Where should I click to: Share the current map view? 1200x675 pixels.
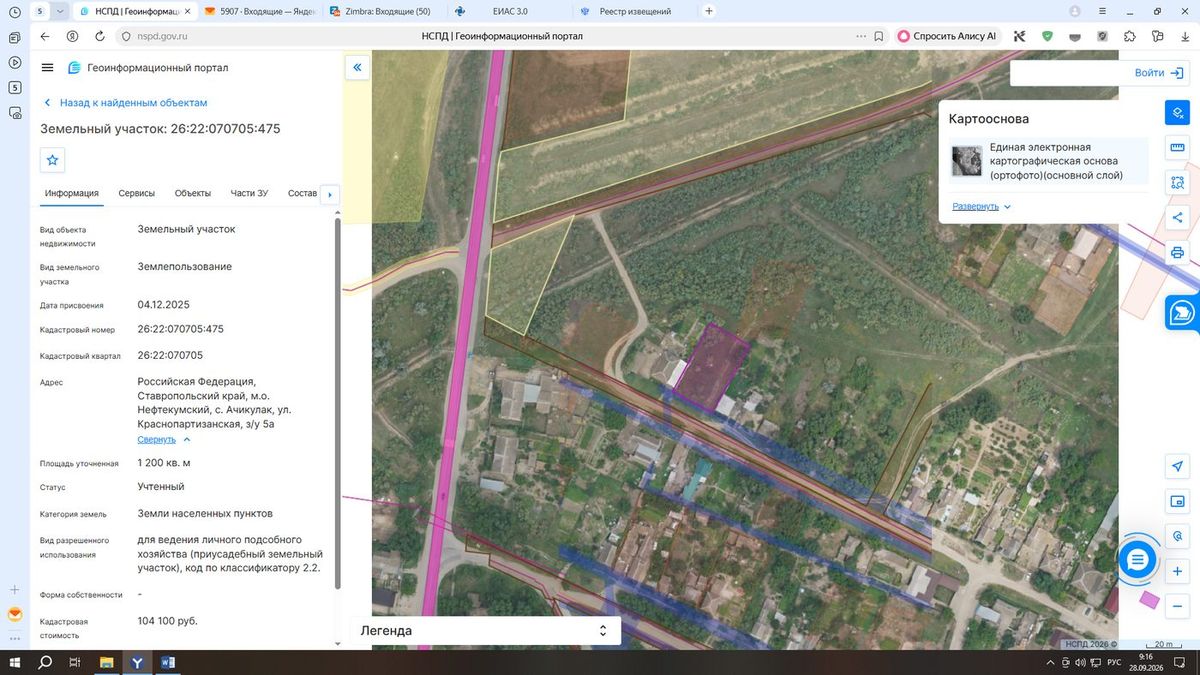pyautogui.click(x=1177, y=218)
